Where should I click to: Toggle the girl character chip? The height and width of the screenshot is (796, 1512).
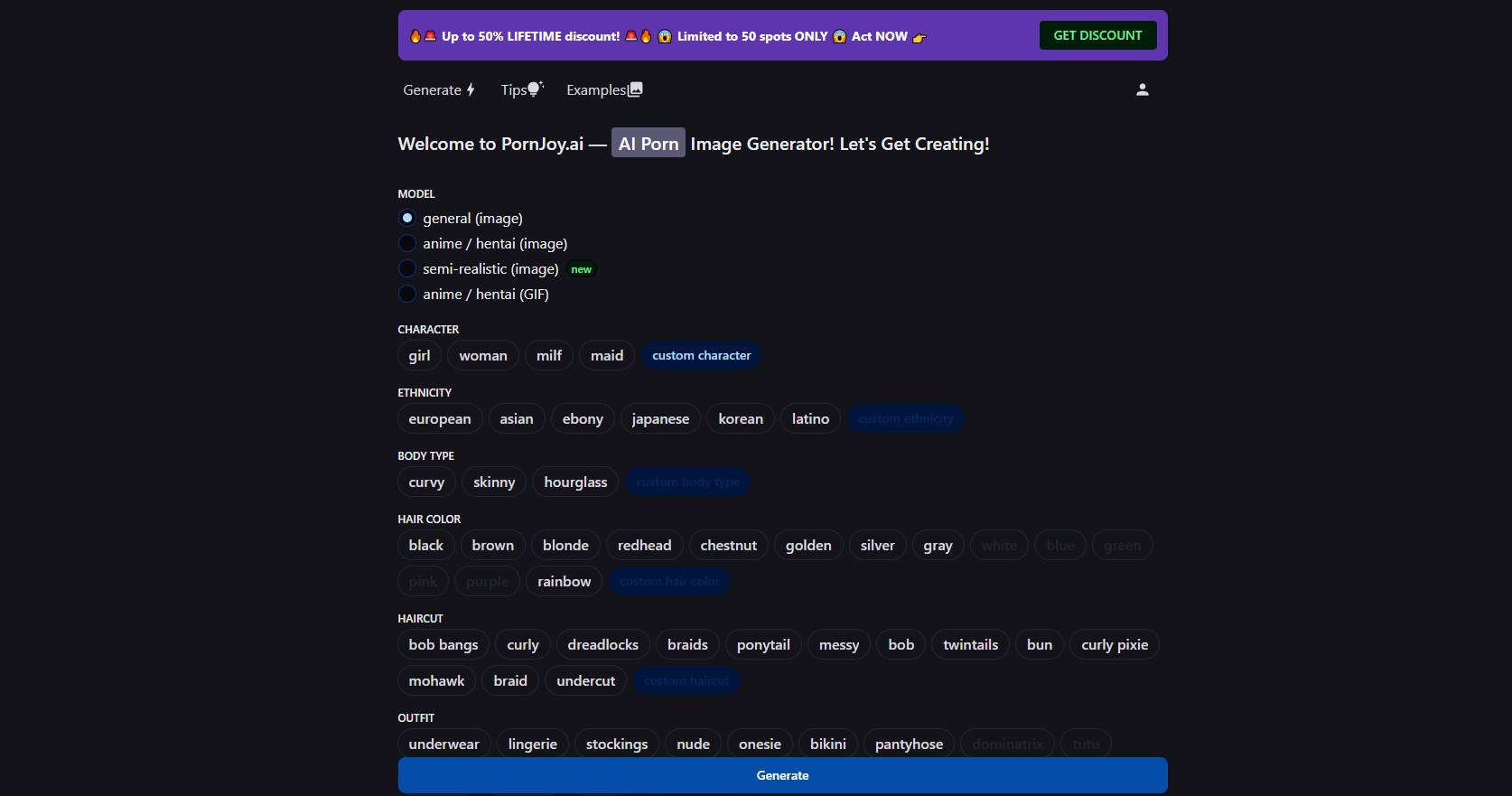[x=419, y=355]
